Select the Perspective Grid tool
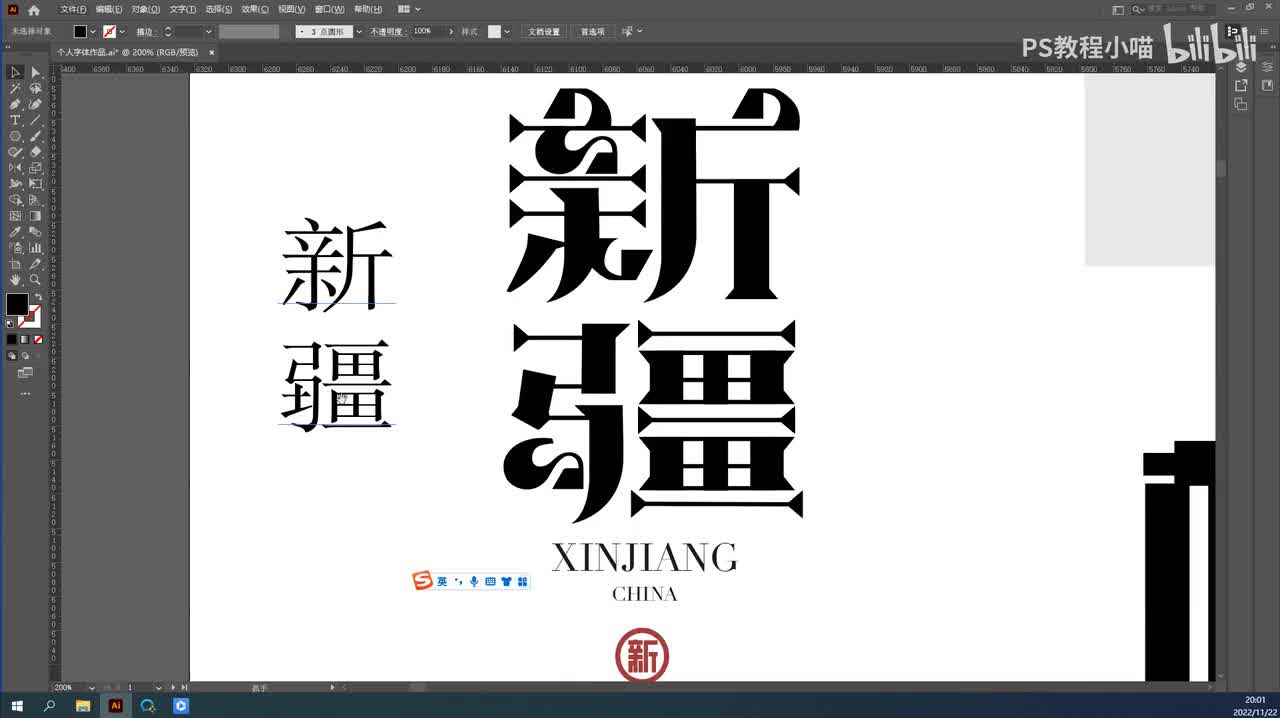The width and height of the screenshot is (1280, 718). pyautogui.click(x=35, y=200)
